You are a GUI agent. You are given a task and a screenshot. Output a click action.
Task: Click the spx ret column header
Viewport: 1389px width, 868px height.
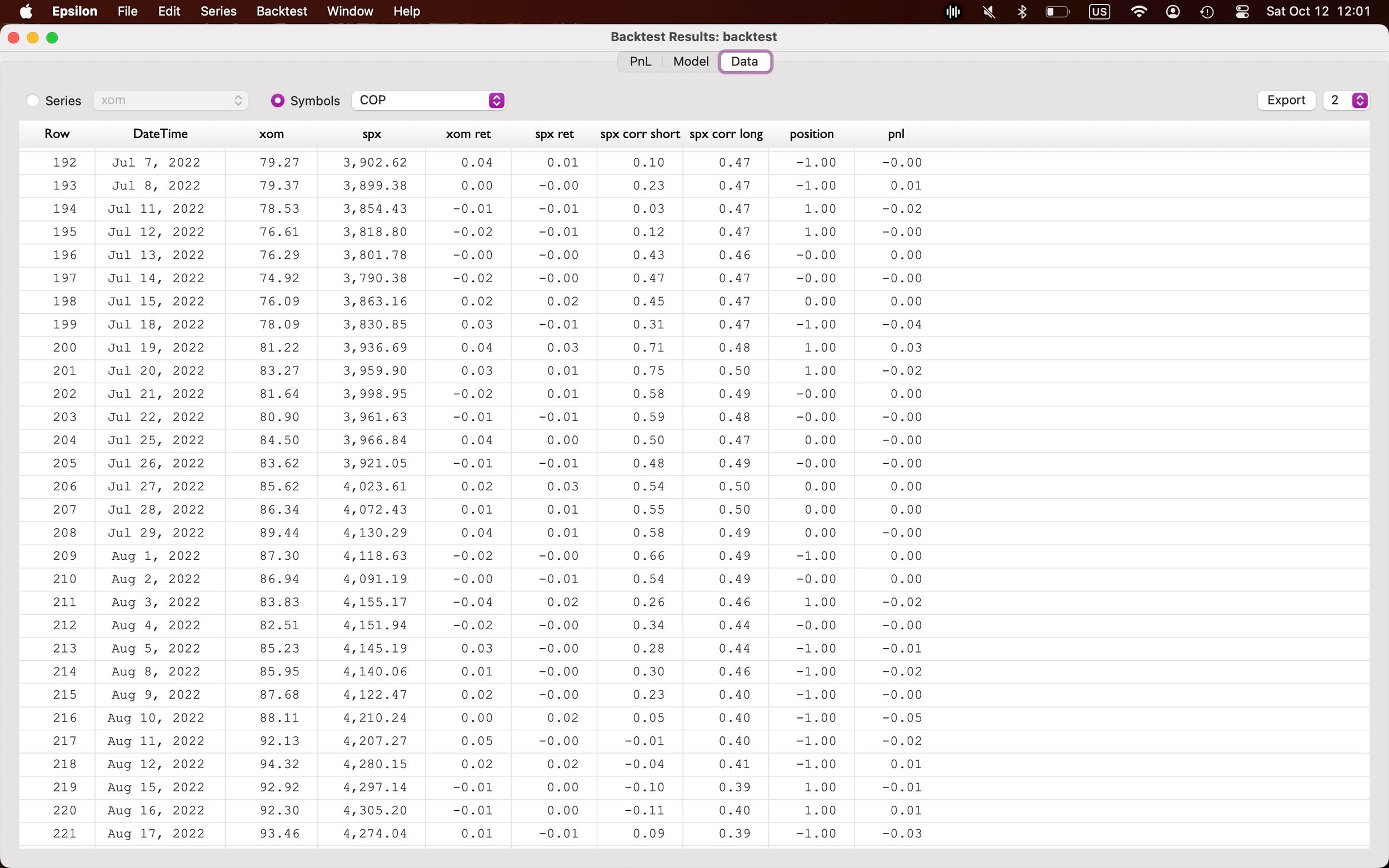pos(554,134)
